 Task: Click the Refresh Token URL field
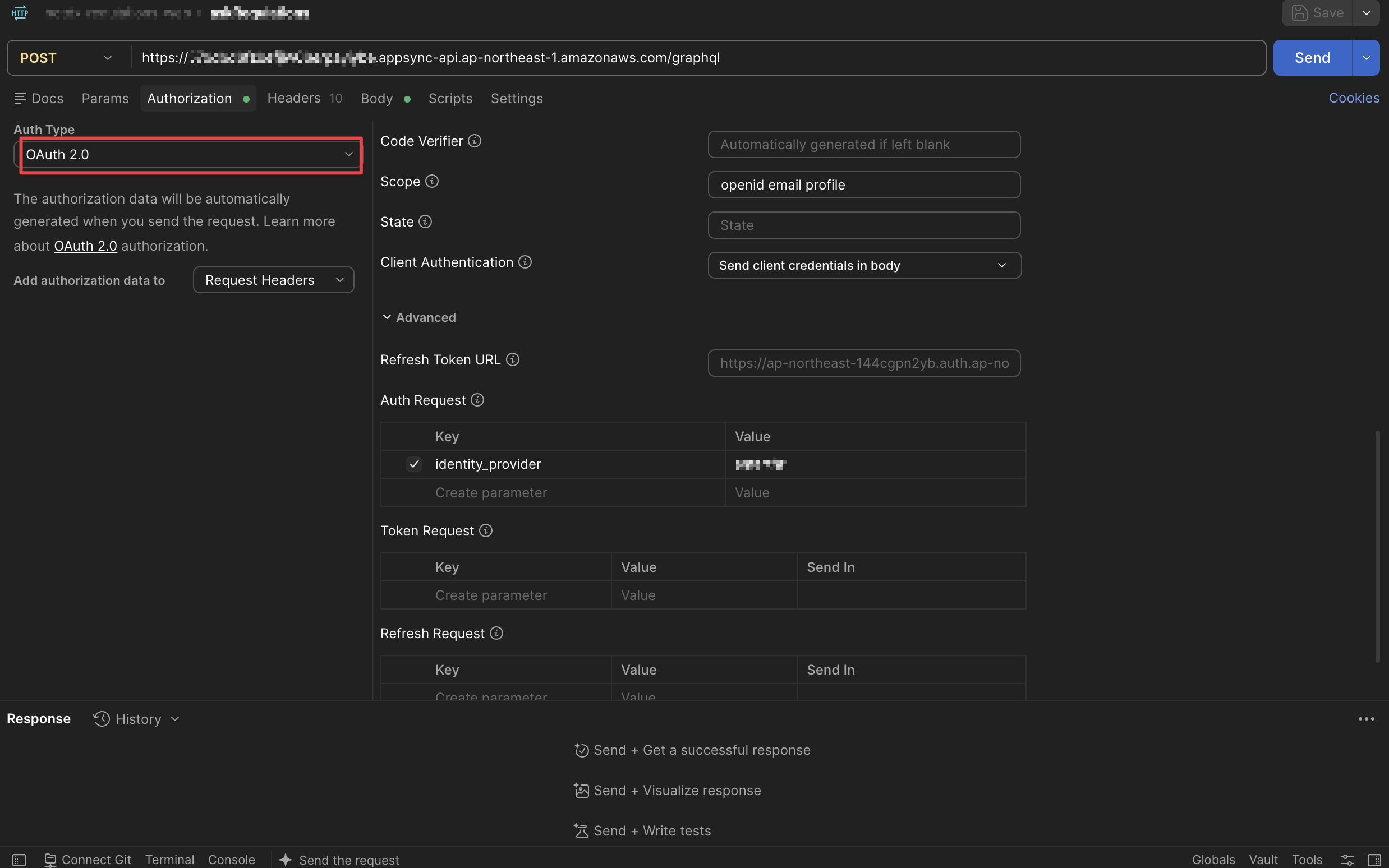[864, 363]
